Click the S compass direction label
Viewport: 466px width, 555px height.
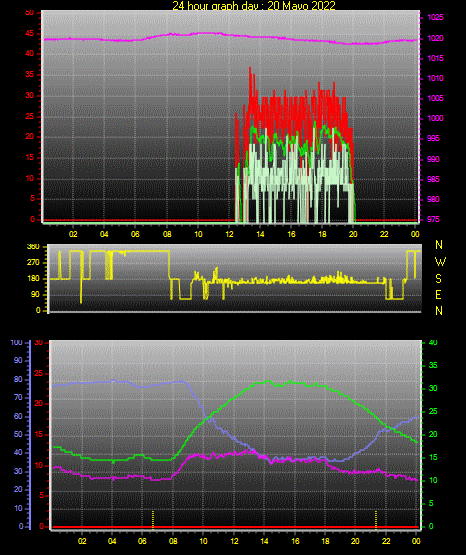pos(438,279)
